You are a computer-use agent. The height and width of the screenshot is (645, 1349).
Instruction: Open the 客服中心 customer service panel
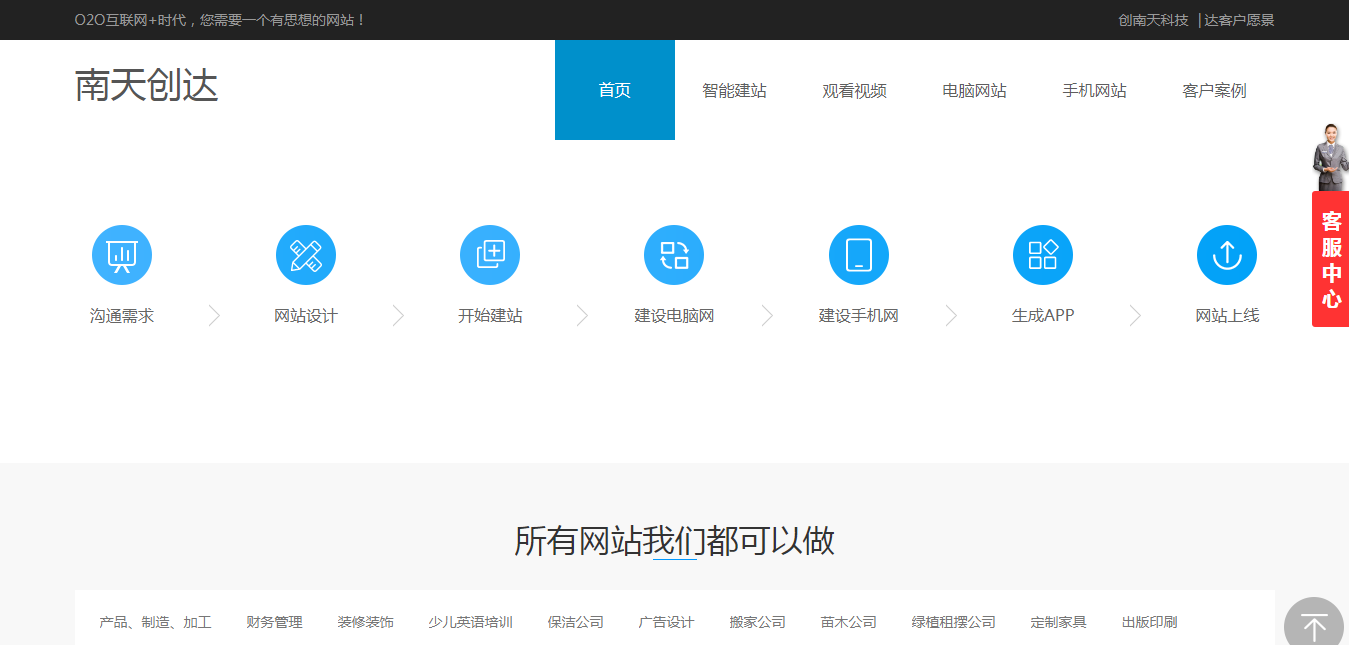(1330, 258)
